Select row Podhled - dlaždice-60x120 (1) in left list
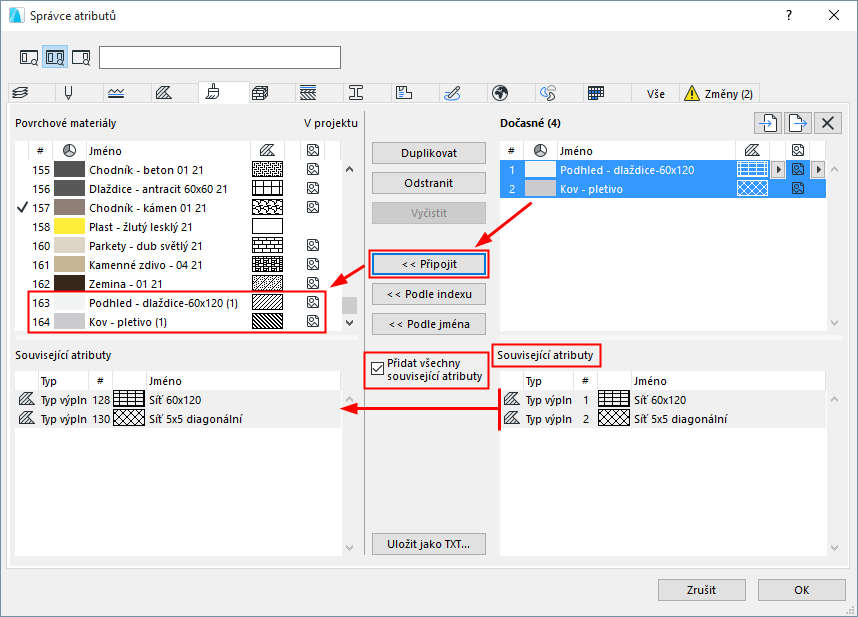 [178, 302]
